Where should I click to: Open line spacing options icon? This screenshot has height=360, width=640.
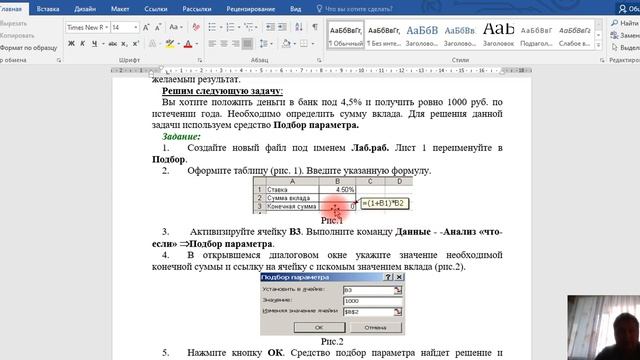(x=263, y=43)
